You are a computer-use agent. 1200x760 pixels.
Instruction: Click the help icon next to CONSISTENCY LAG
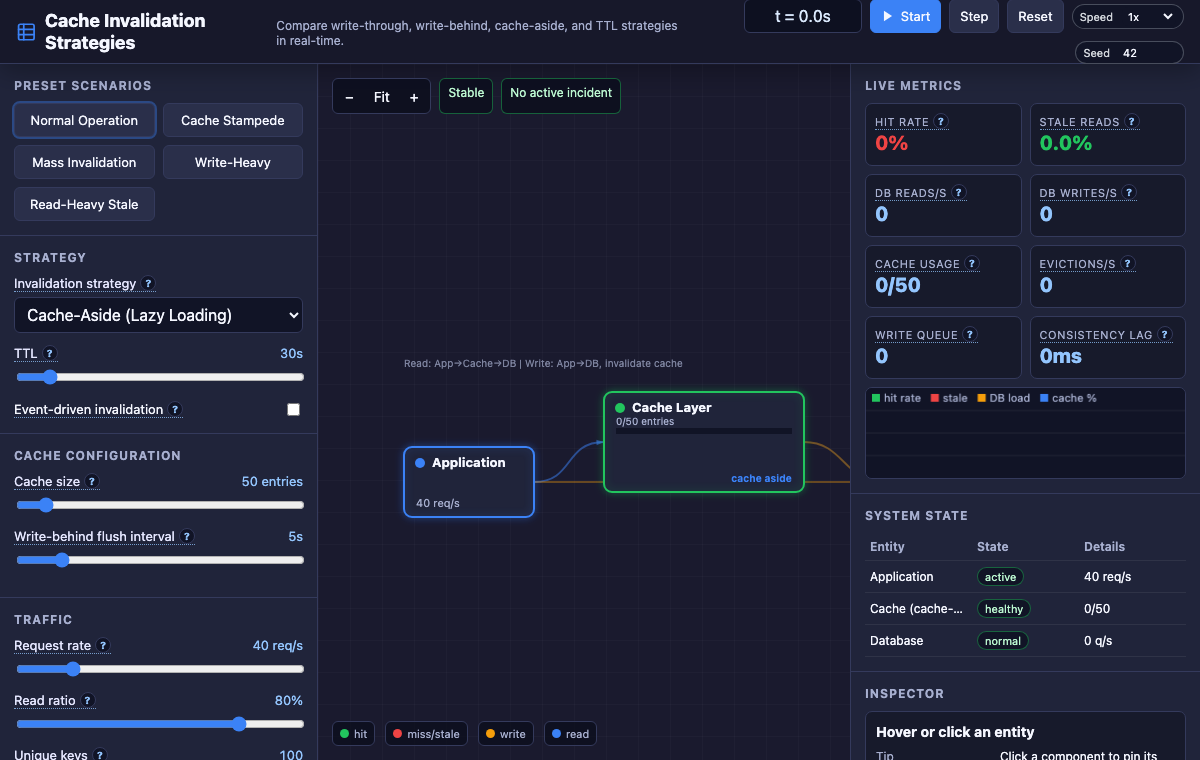[x=1165, y=335]
